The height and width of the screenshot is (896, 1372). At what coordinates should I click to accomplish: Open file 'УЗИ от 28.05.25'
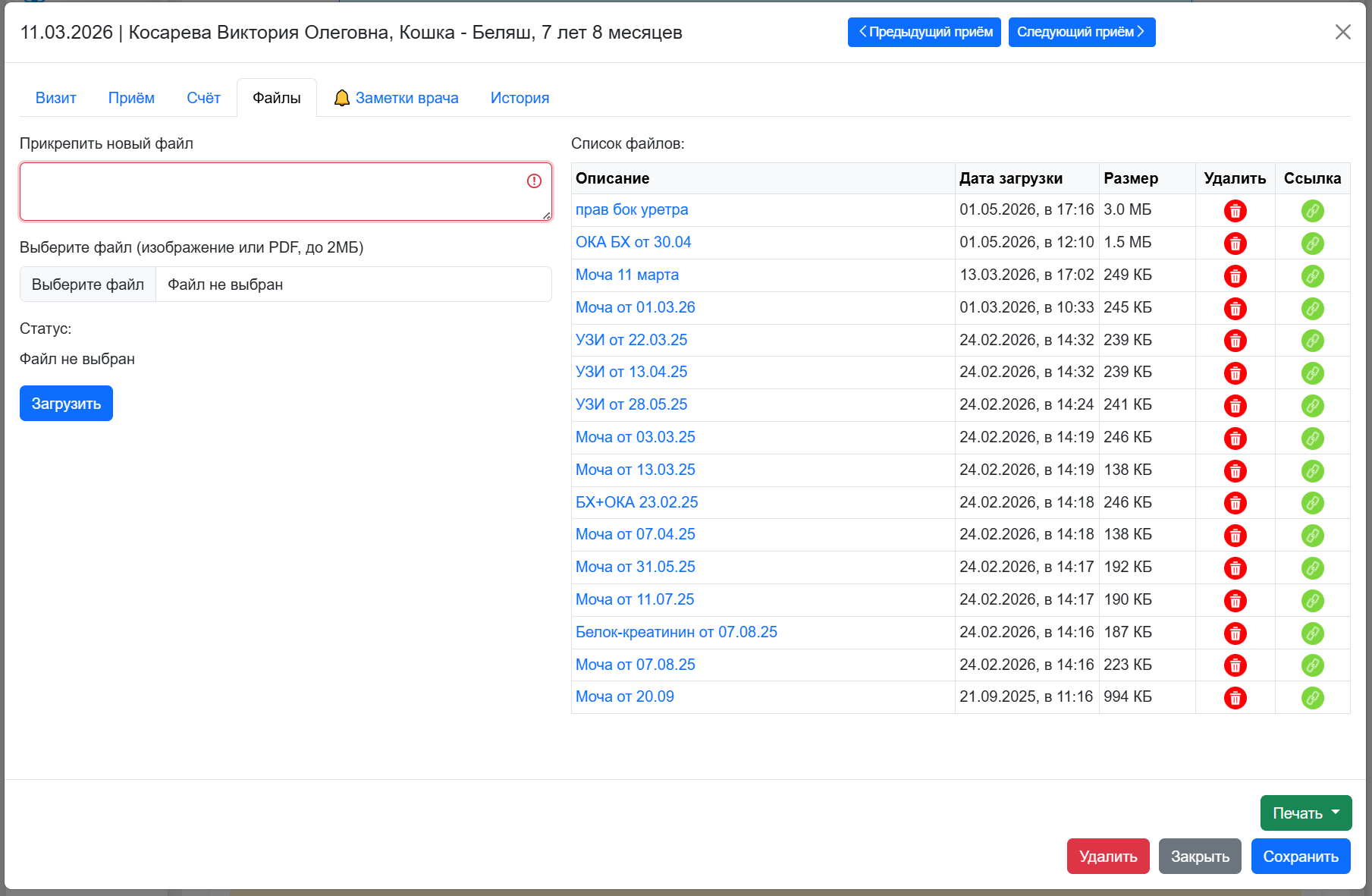pos(631,404)
